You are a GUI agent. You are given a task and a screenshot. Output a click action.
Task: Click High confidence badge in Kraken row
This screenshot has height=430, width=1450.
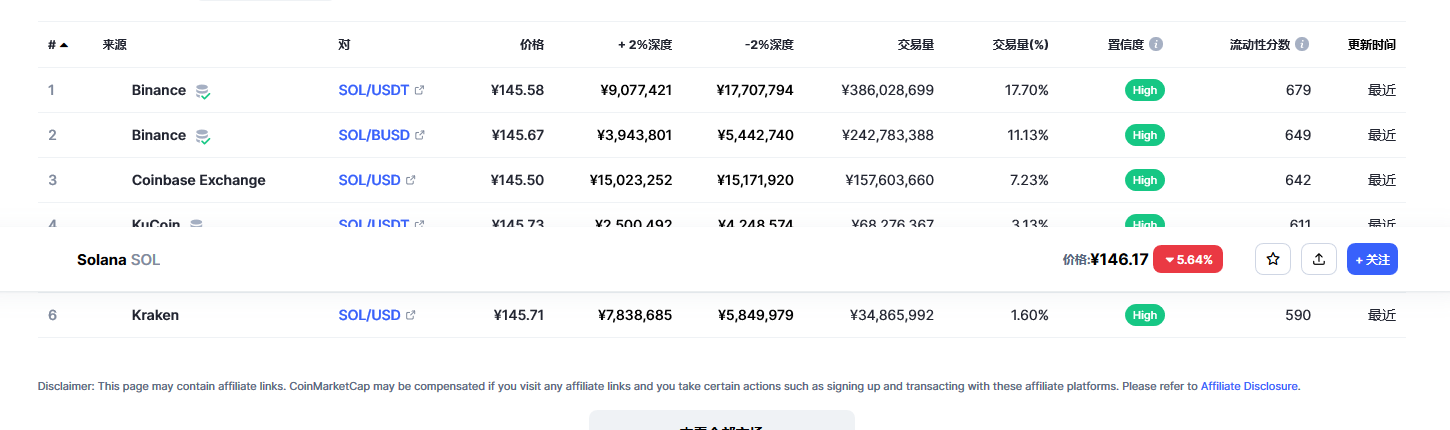[x=1145, y=315]
